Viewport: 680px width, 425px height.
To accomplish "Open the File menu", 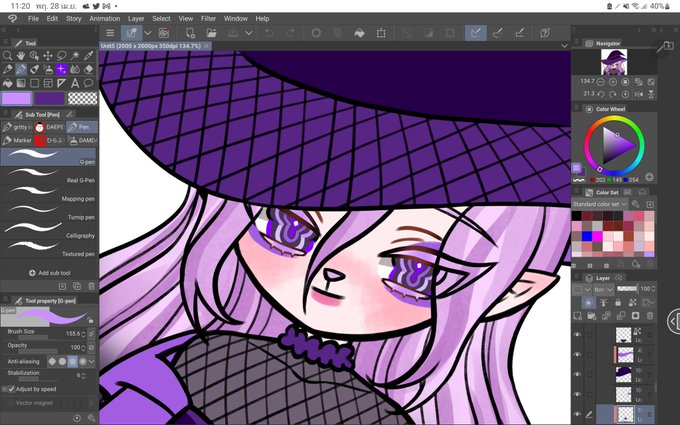I will pos(33,19).
